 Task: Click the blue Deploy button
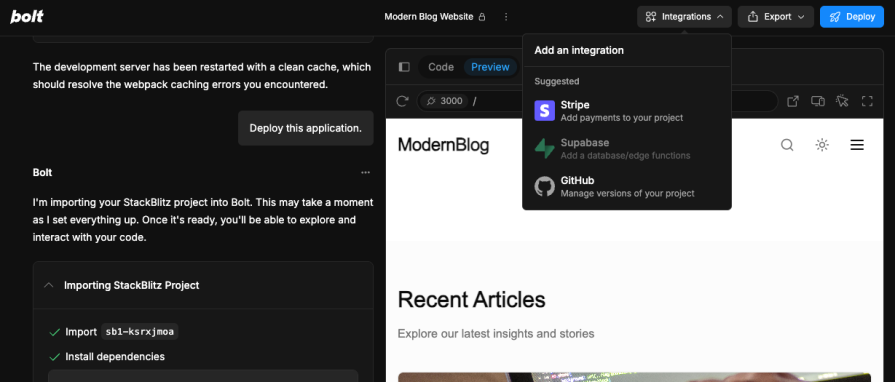pyautogui.click(x=852, y=17)
